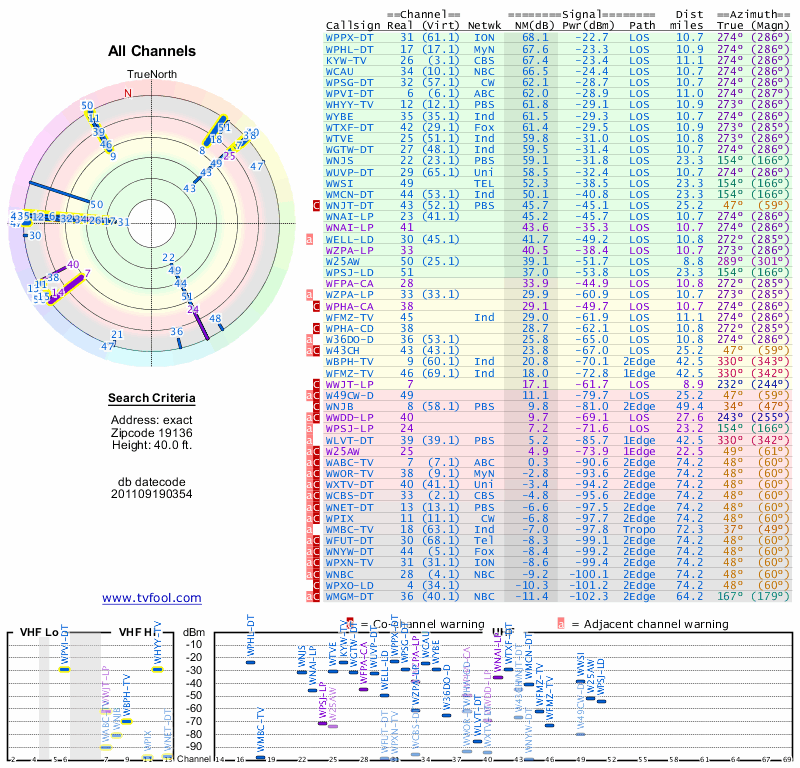The width and height of the screenshot is (800, 768).
Task: Select the KYW-TV callsign
Action: (346, 60)
